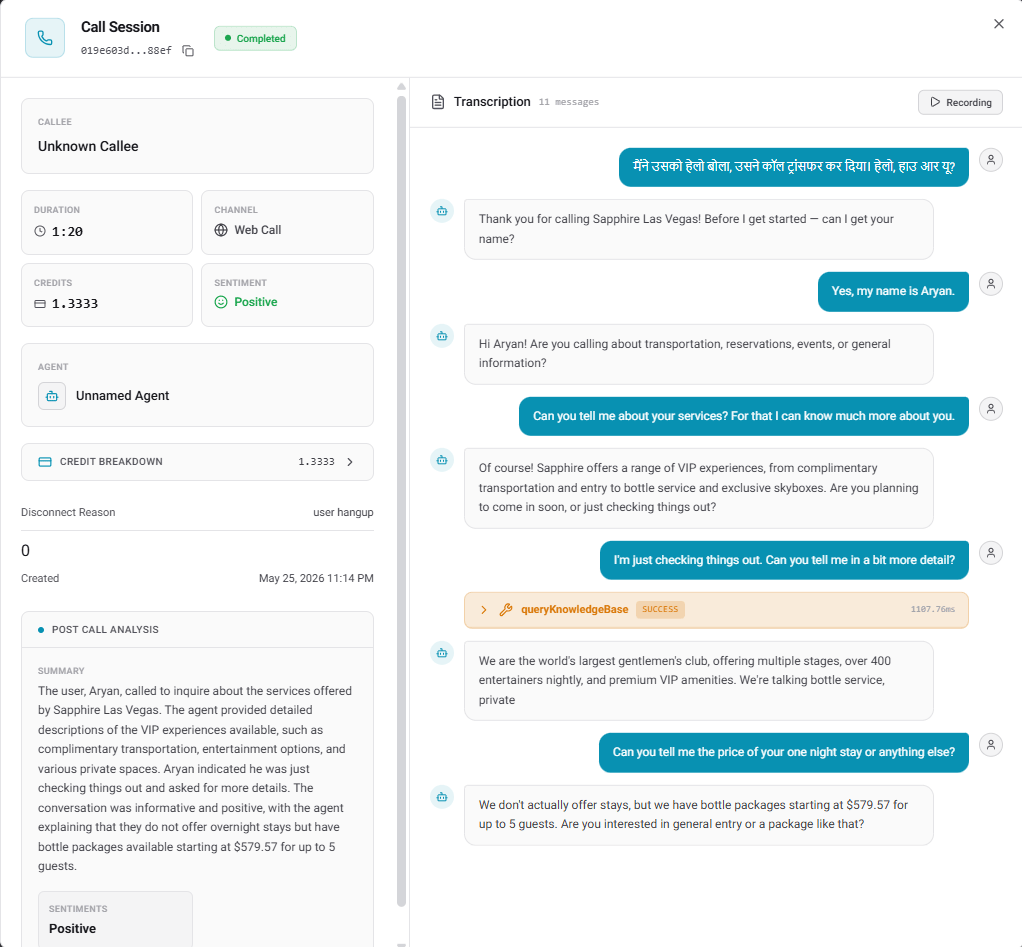This screenshot has height=947, width=1022.
Task: Click the Sentiments Positive card
Action: click(x=115, y=919)
